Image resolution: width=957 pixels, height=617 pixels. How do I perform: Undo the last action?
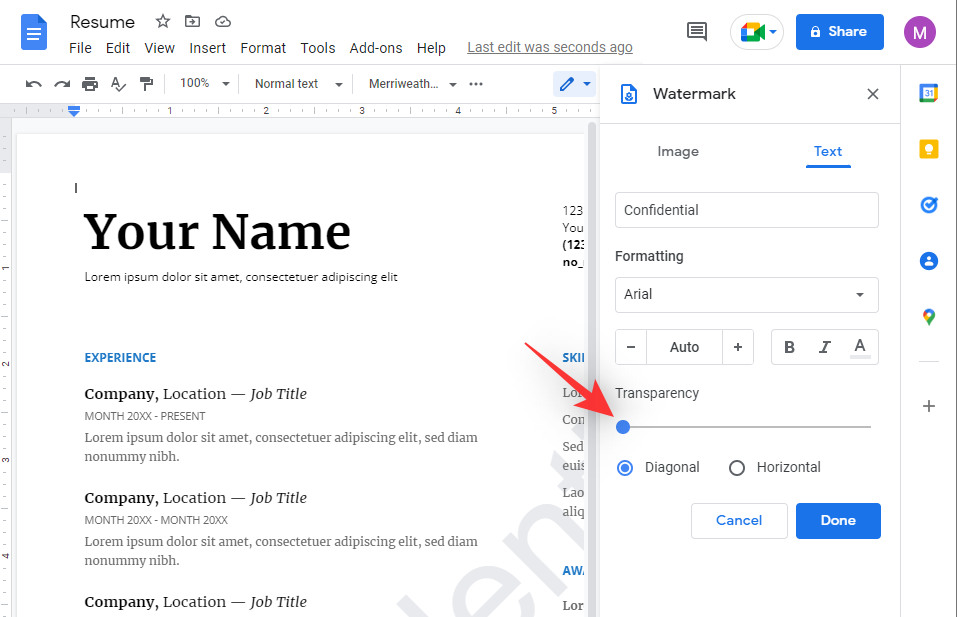(x=34, y=84)
